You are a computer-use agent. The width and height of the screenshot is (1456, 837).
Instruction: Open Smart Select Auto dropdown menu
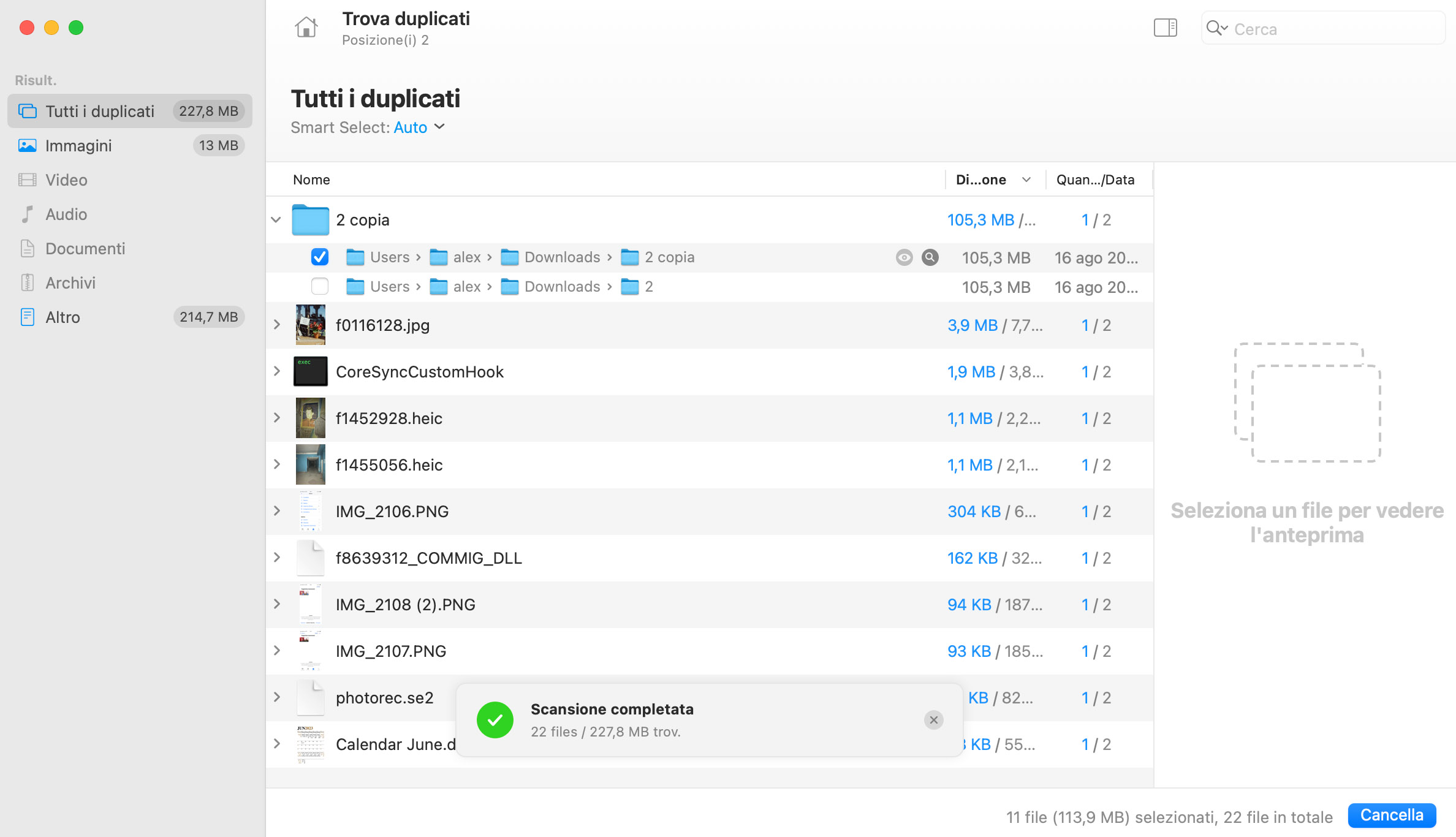pos(419,127)
